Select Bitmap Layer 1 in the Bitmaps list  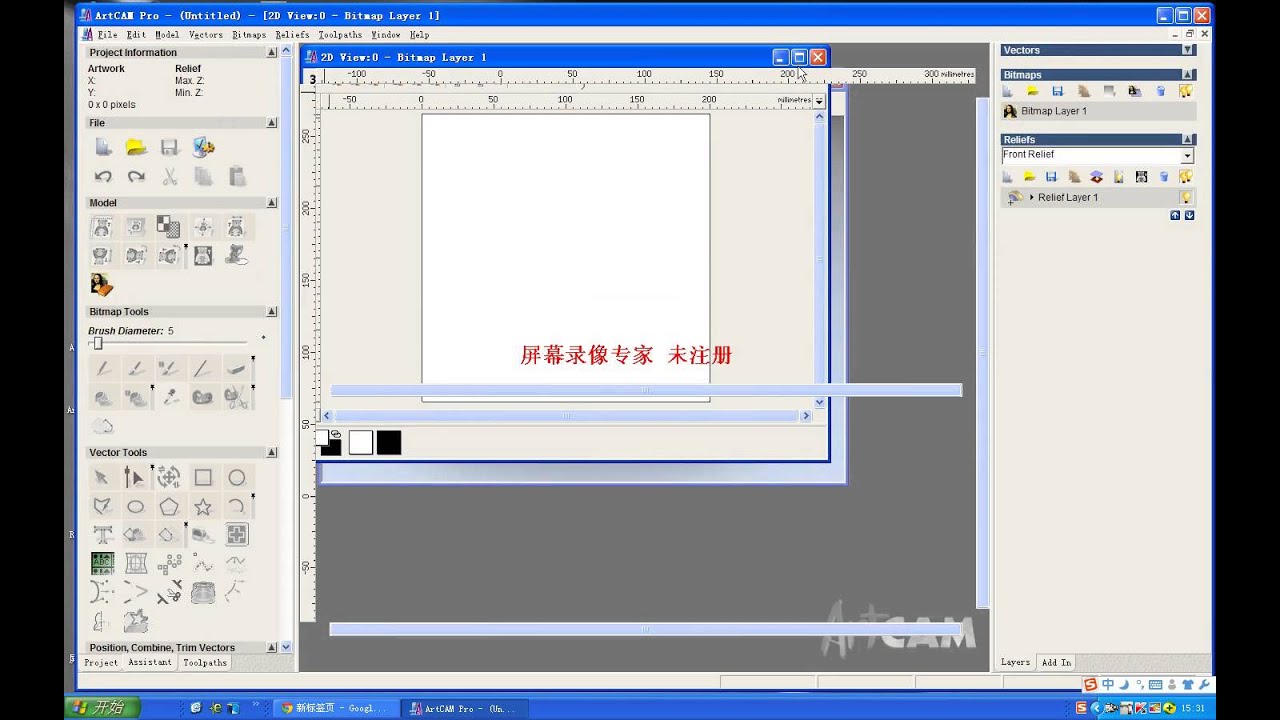tap(1098, 111)
